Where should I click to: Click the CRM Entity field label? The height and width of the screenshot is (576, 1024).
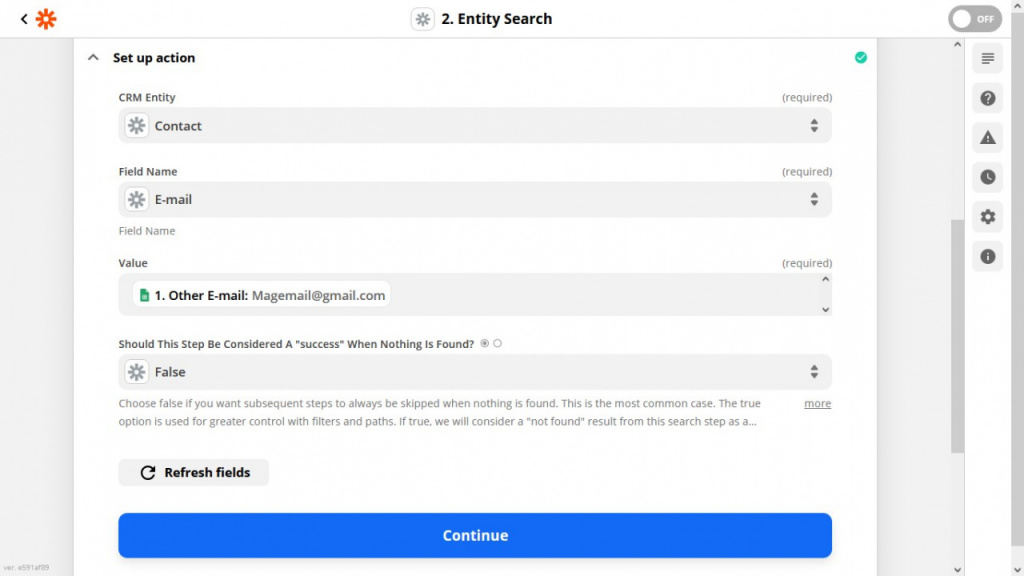147,97
